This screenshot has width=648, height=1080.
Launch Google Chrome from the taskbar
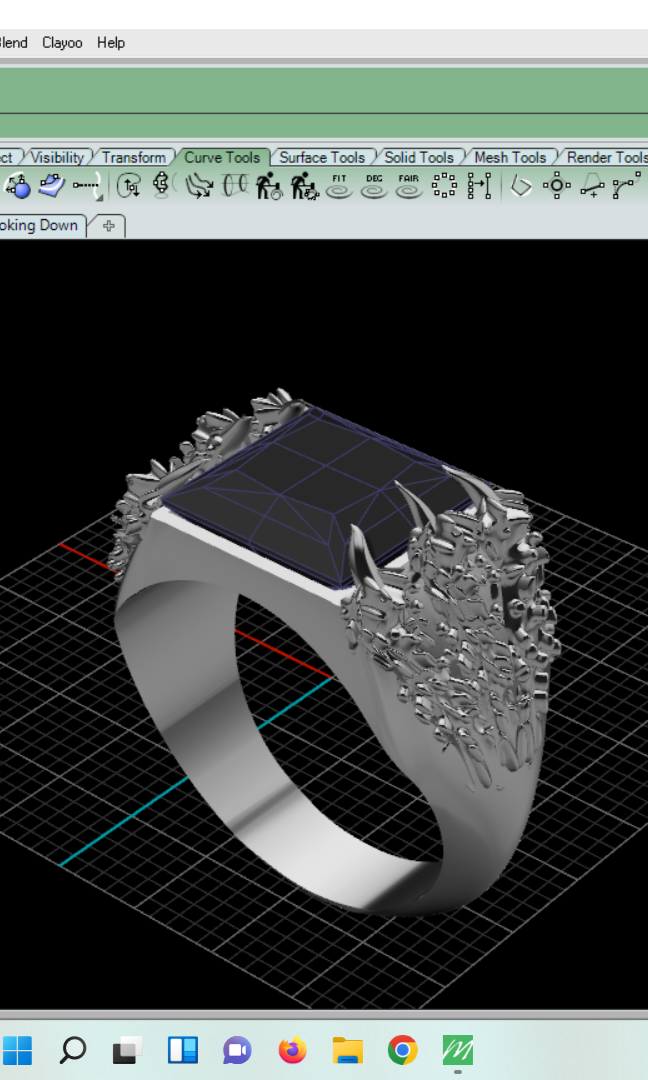click(402, 1050)
